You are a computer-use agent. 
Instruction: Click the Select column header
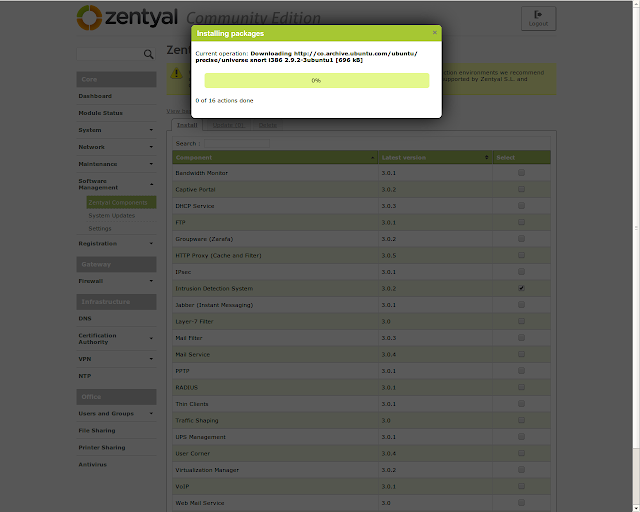[x=522, y=158]
